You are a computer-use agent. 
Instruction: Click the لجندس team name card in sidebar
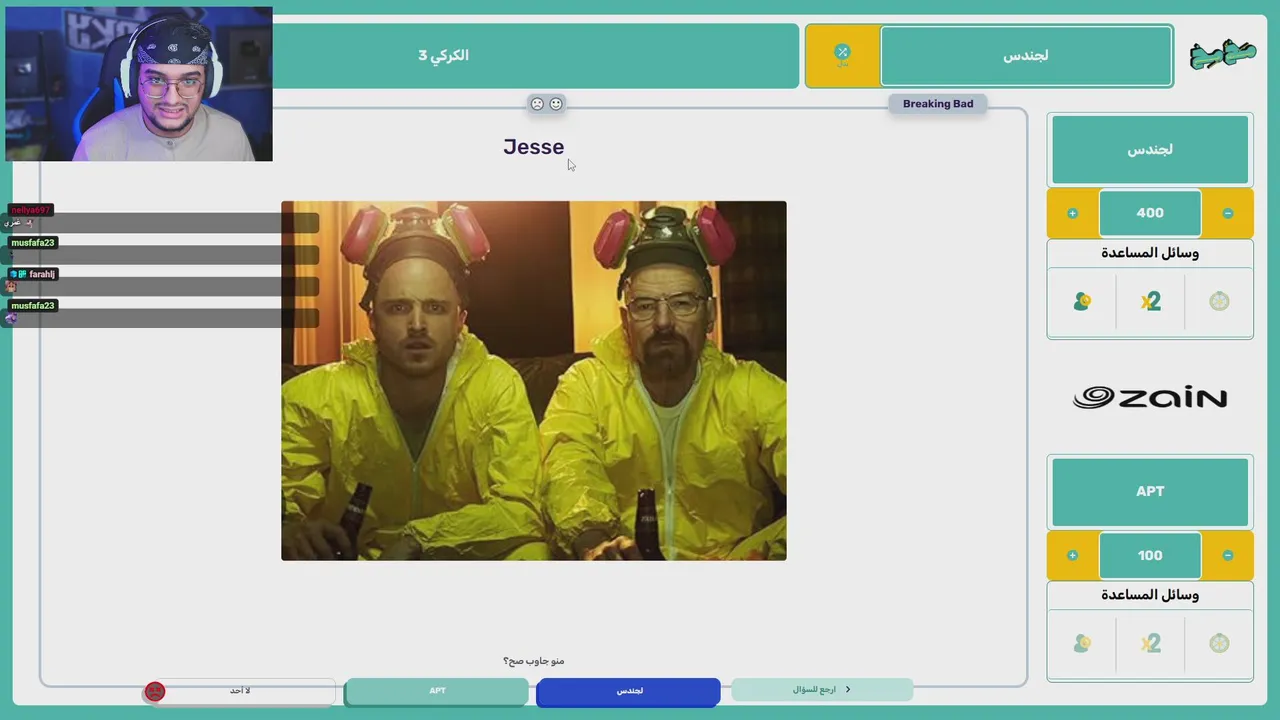point(1150,149)
